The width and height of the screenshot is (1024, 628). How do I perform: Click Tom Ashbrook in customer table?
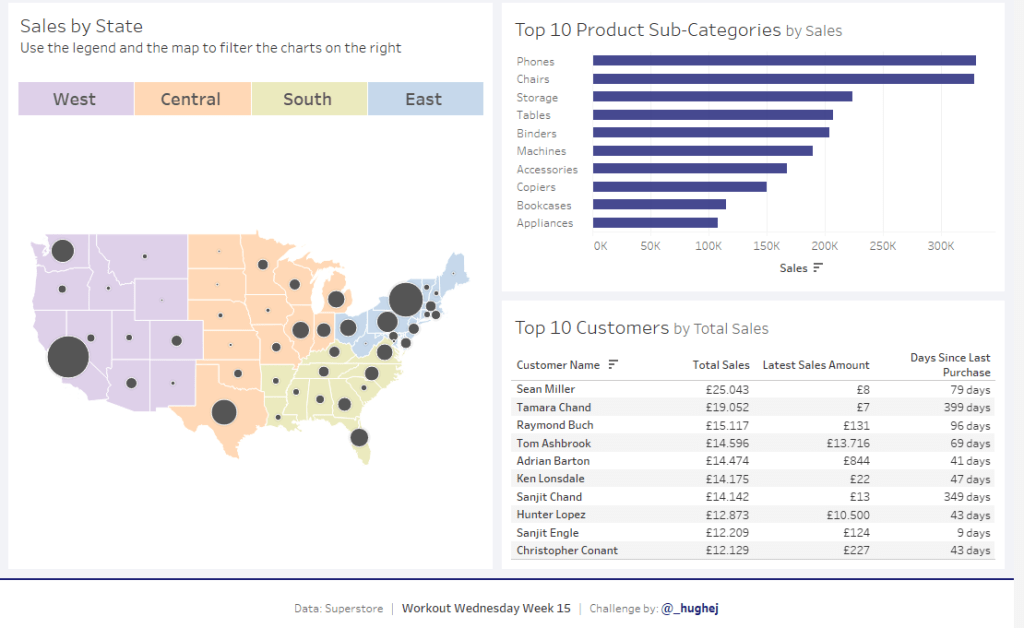[553, 443]
